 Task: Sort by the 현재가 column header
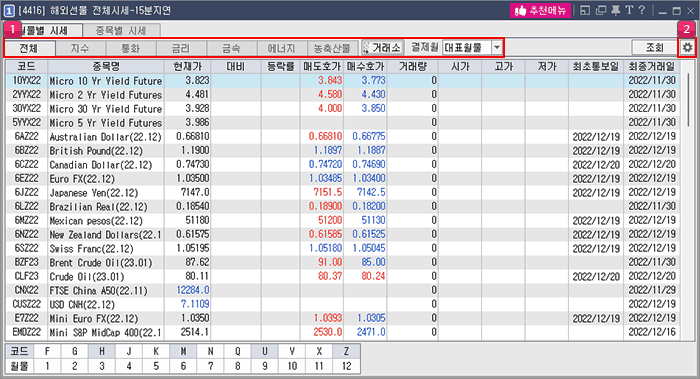[x=188, y=67]
